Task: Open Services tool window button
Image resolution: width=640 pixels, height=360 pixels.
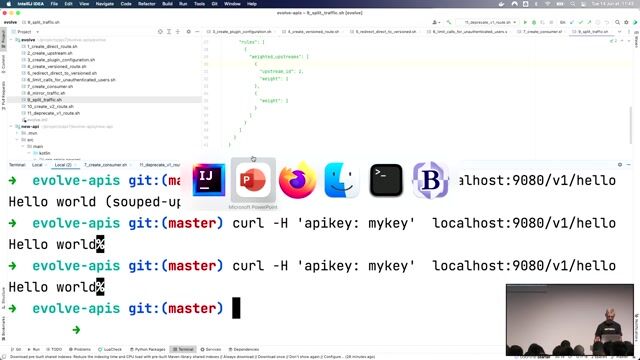Action: (211, 349)
